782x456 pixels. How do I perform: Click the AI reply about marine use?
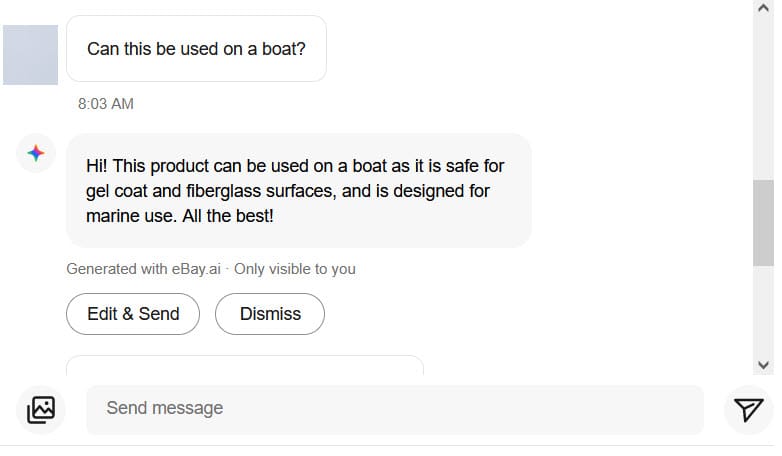(x=298, y=190)
